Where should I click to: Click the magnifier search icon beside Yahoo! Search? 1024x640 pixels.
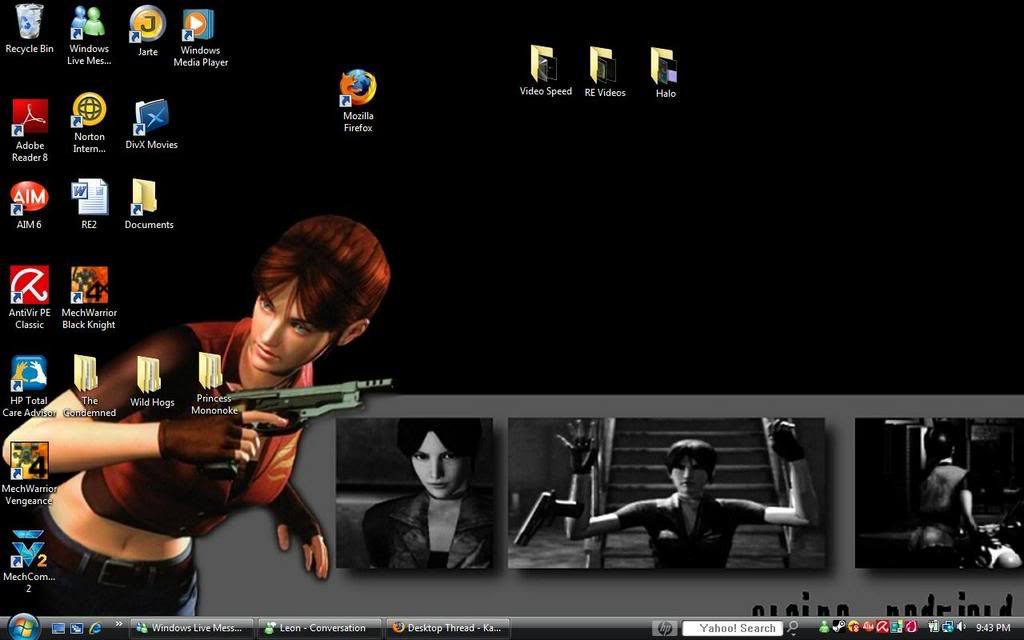(x=792, y=628)
